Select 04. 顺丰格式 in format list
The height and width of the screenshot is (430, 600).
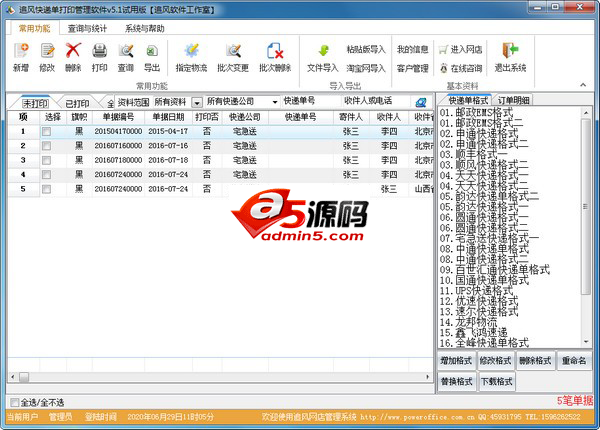point(471,155)
